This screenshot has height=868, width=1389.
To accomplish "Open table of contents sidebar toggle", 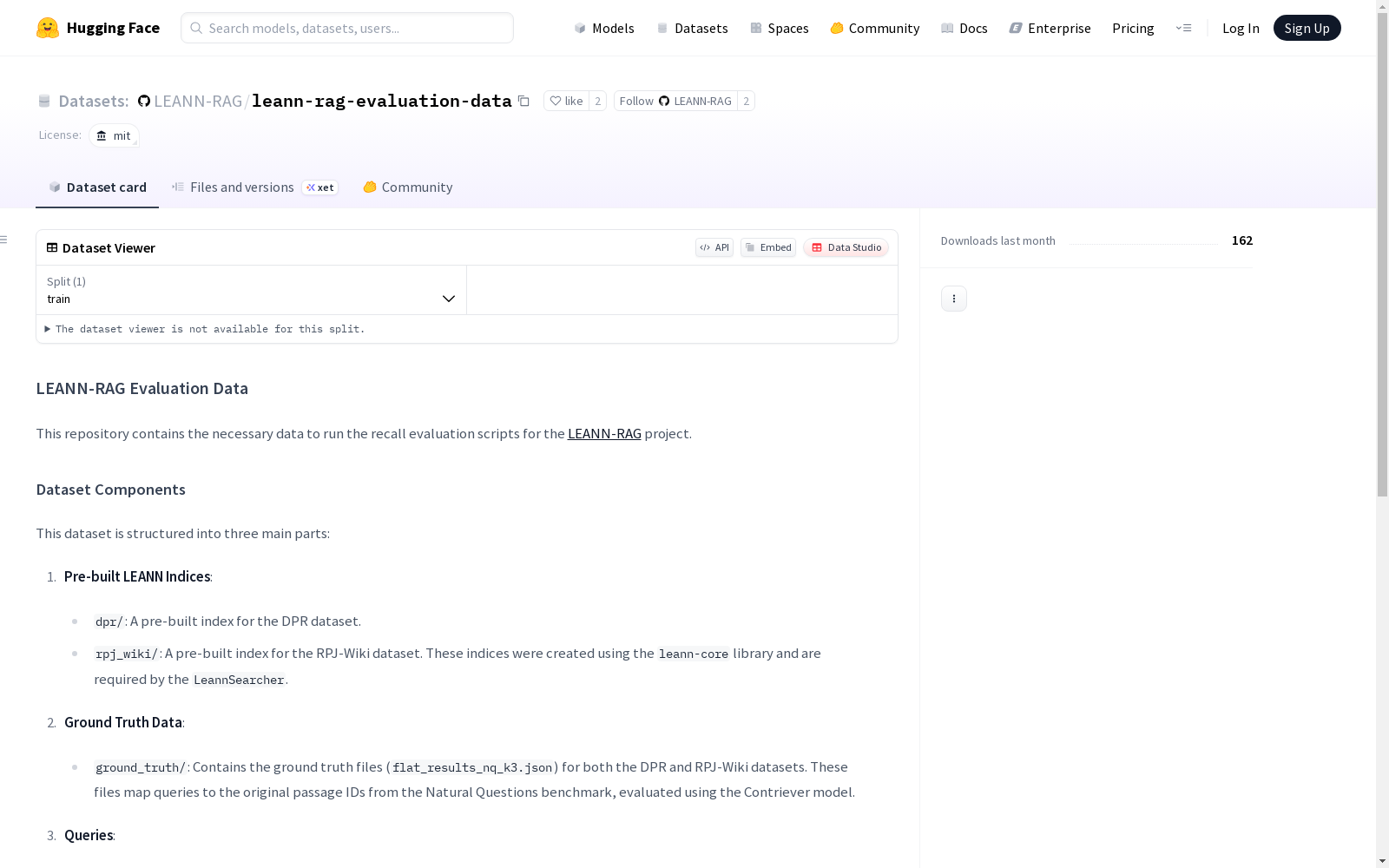I will [x=4, y=240].
